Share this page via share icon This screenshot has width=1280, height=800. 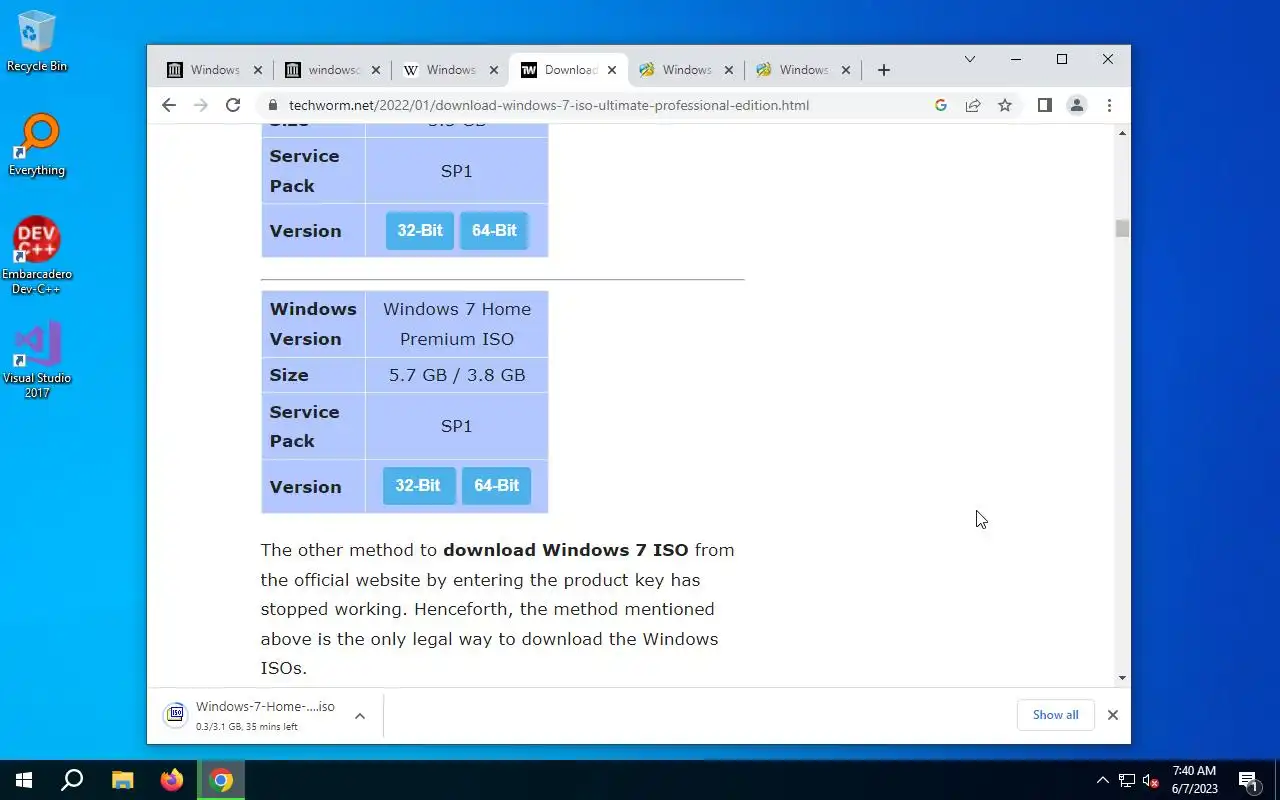point(972,105)
